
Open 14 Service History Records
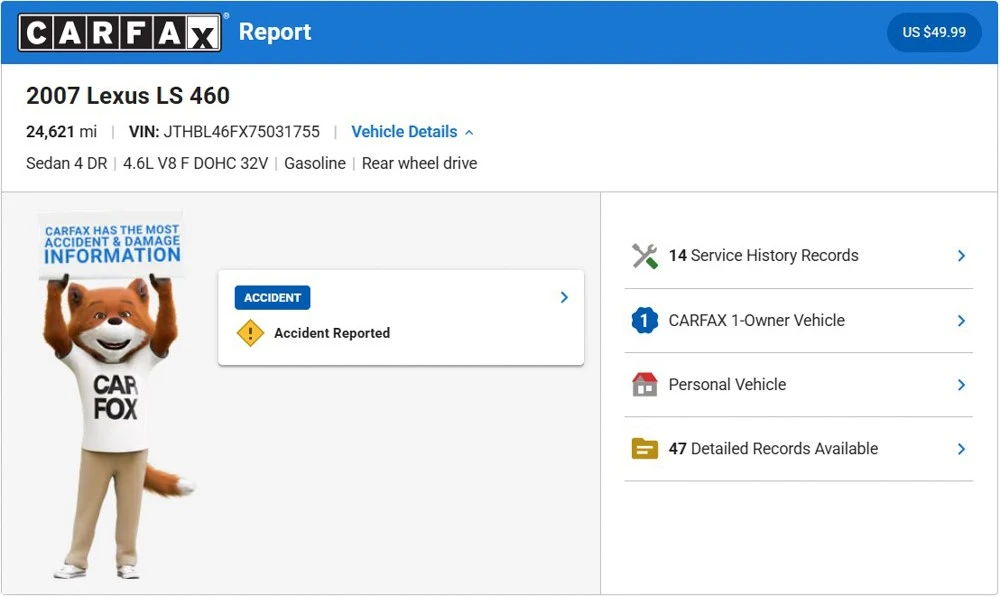click(x=798, y=256)
